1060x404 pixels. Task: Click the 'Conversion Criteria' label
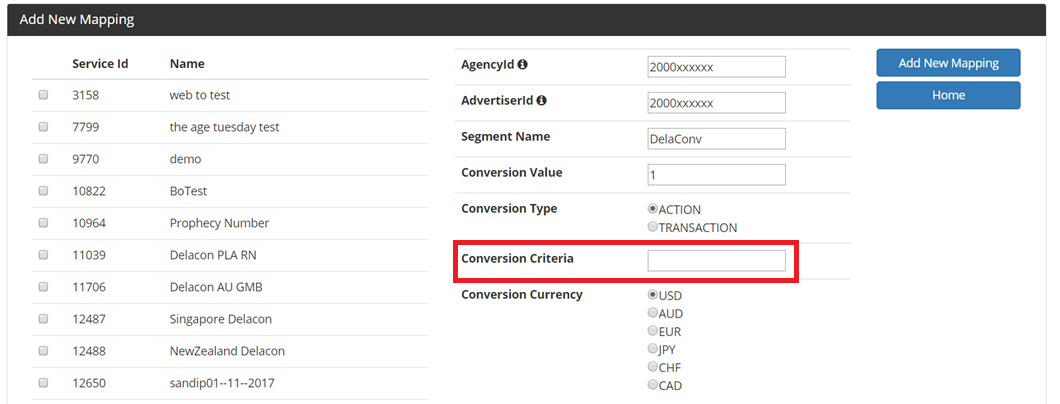coord(517,258)
